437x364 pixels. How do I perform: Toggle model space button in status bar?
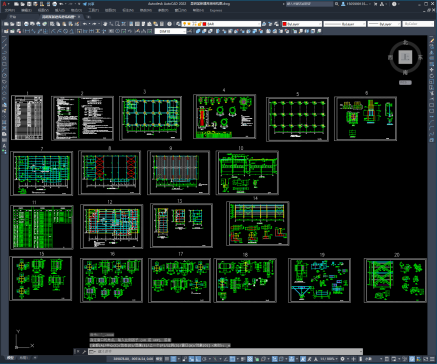(x=159, y=359)
